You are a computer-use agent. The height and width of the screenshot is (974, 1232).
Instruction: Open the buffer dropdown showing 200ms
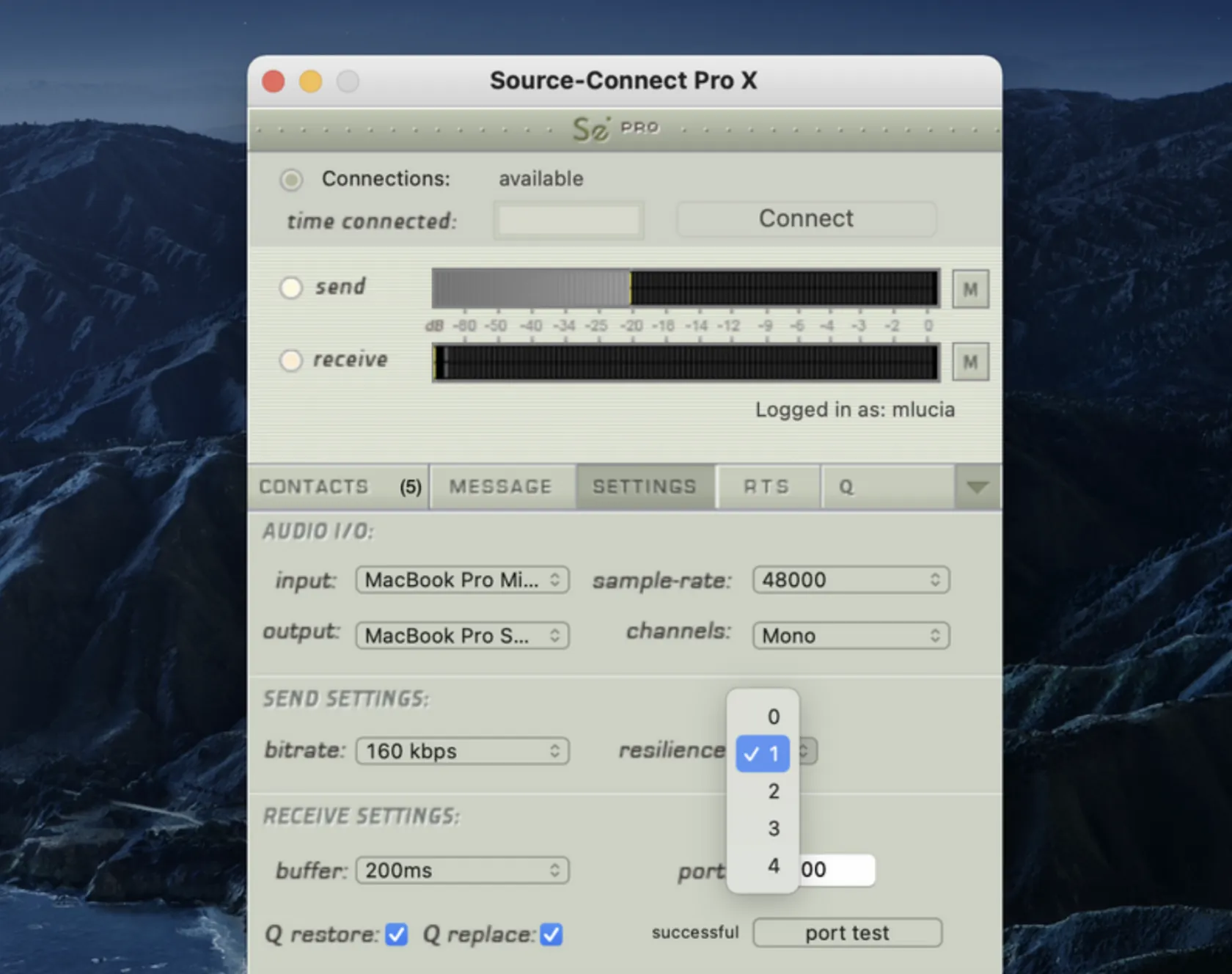(x=463, y=871)
